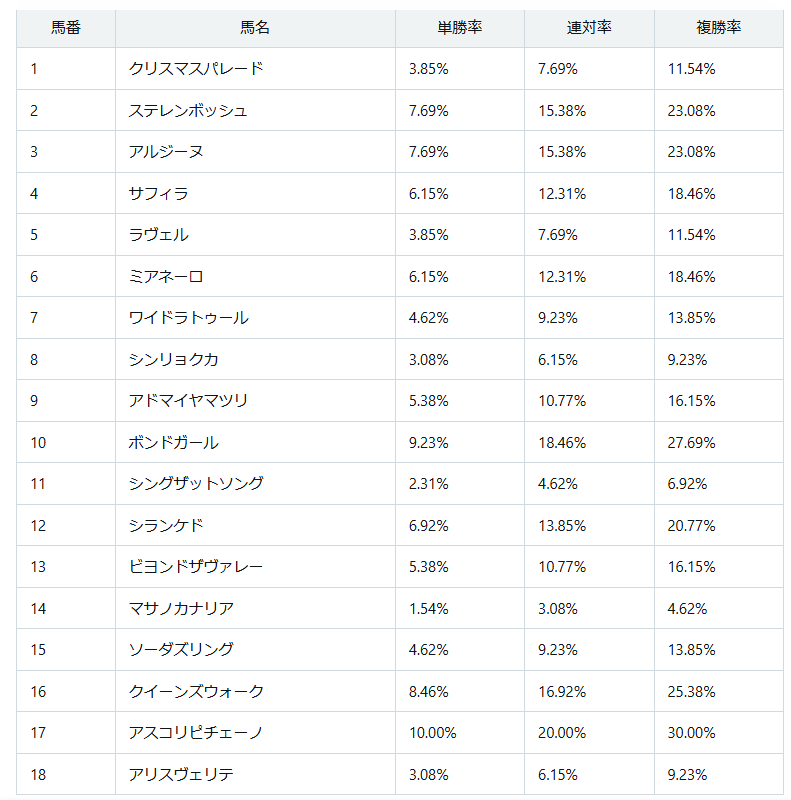Viewport: 791px width, 800px height.
Task: Click the 27.69% place rate value
Action: (691, 442)
